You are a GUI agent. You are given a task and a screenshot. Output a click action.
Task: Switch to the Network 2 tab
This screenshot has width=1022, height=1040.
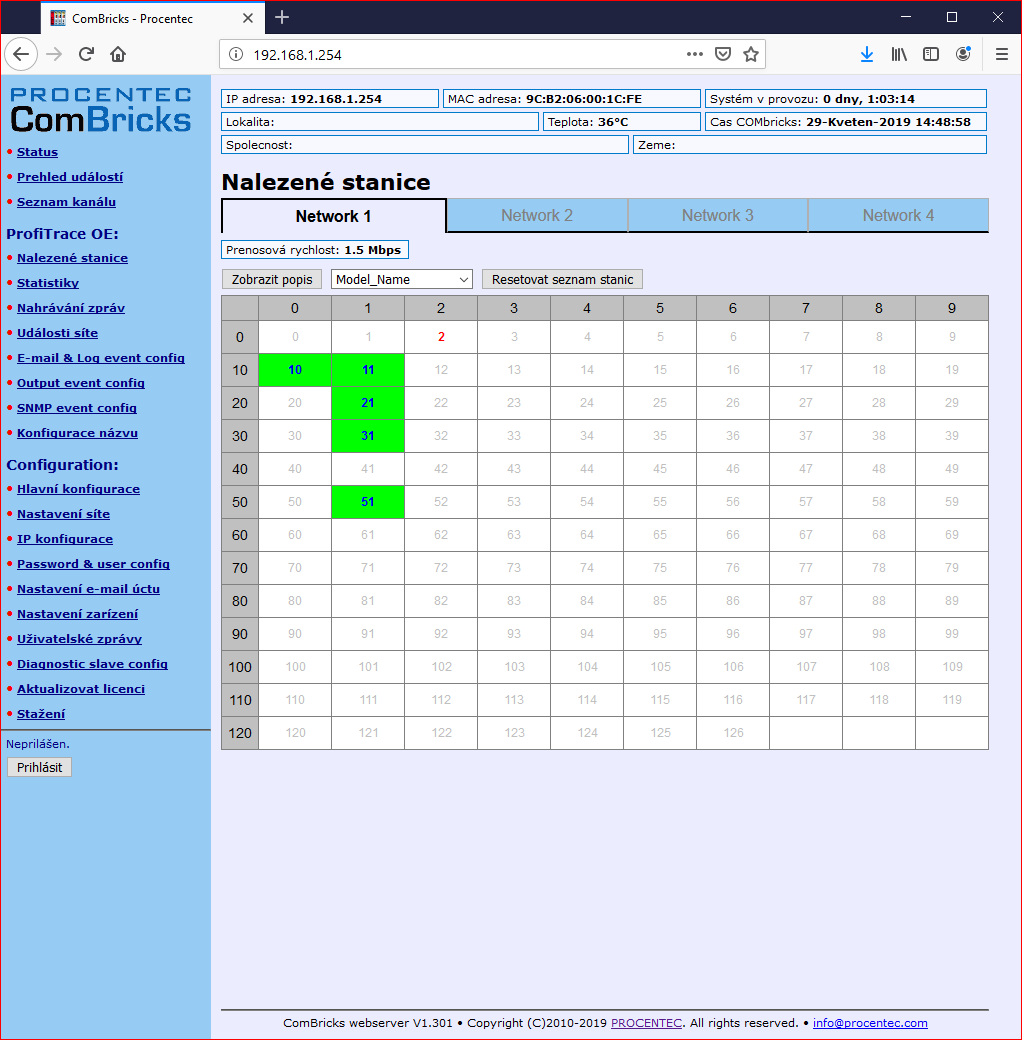tap(537, 216)
